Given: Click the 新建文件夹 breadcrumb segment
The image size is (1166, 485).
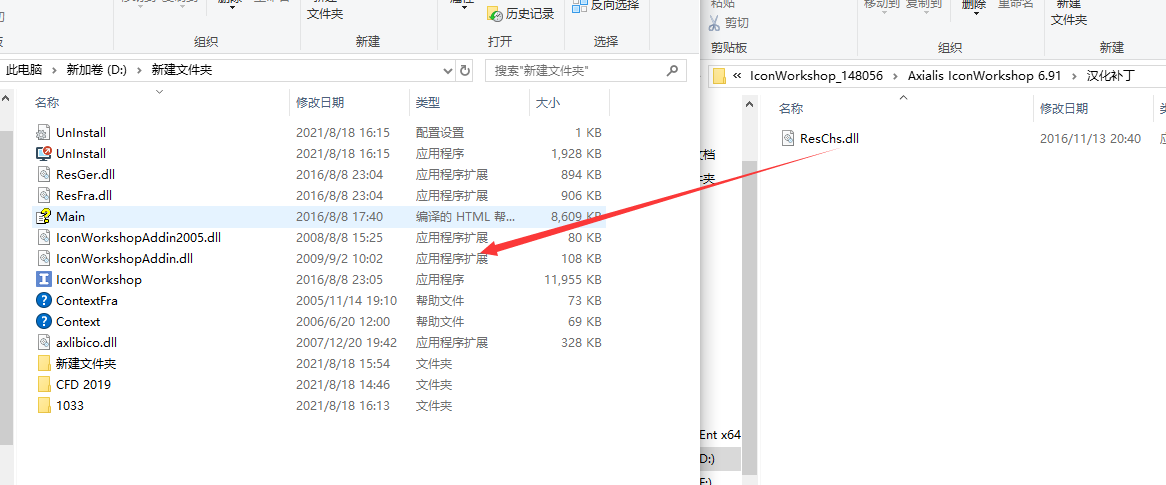Looking at the screenshot, I should click(181, 71).
